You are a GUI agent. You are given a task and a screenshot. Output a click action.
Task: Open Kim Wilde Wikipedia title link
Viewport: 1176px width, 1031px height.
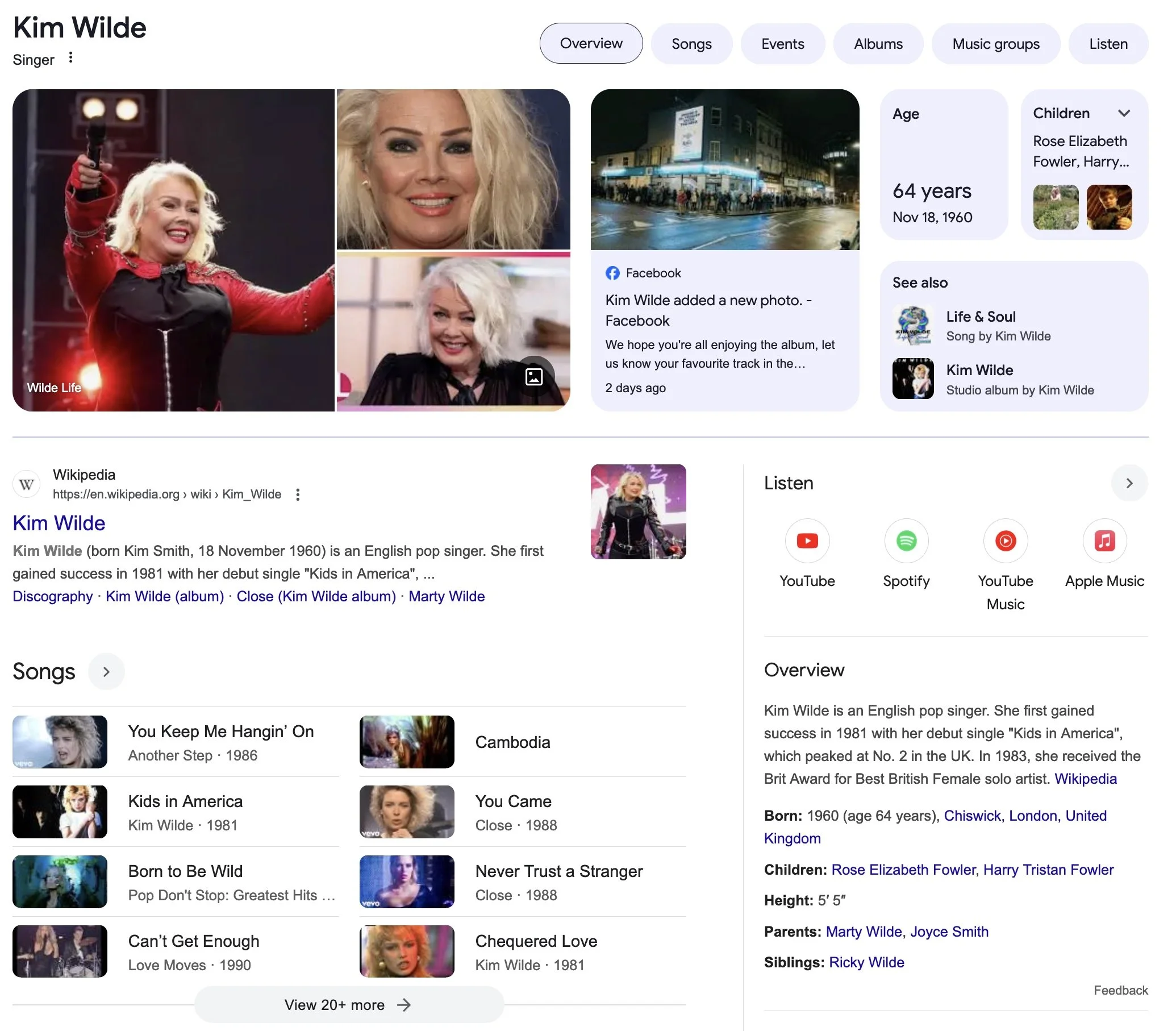pyautogui.click(x=59, y=523)
